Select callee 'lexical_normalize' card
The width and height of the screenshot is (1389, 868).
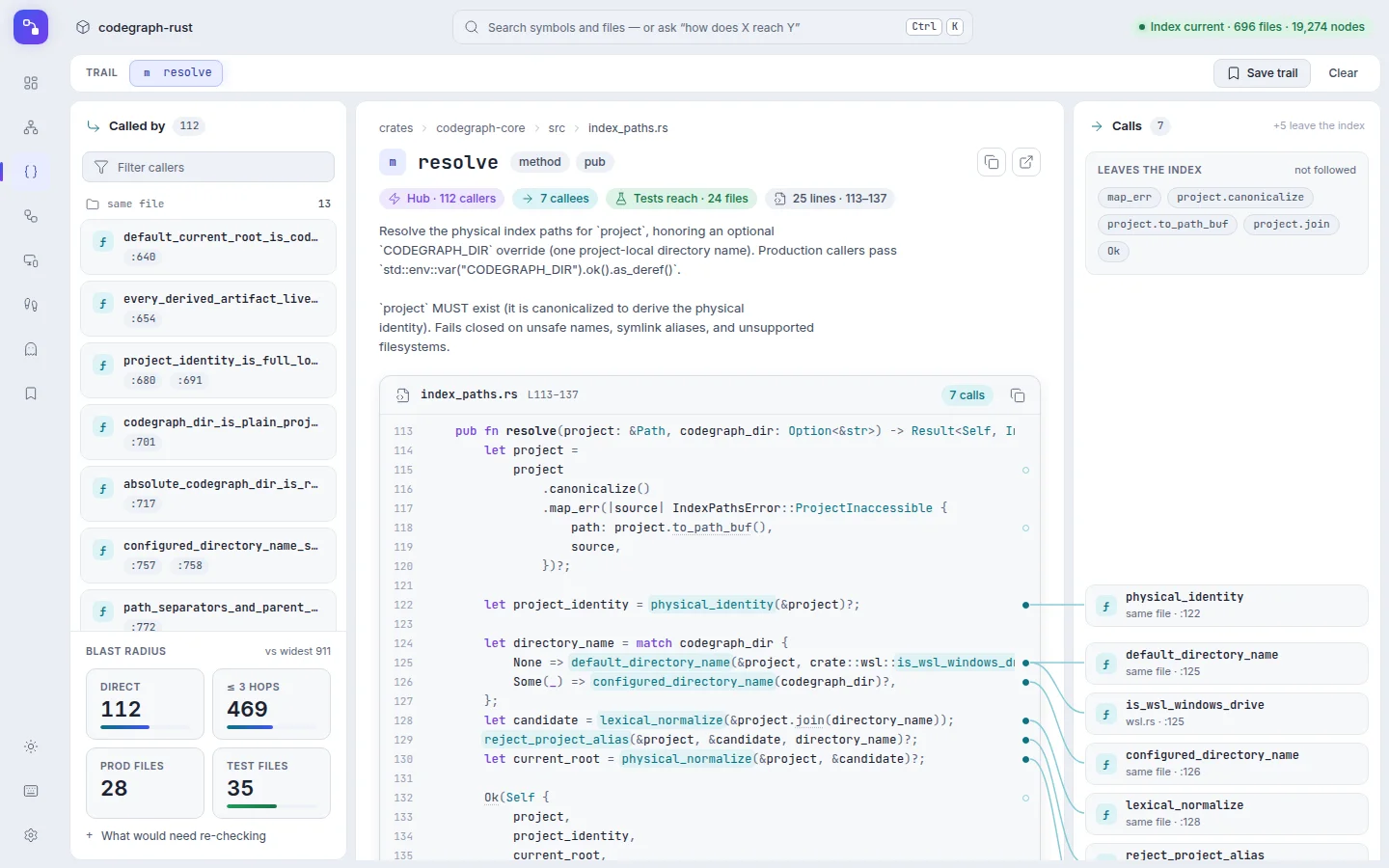pyautogui.click(x=1227, y=813)
